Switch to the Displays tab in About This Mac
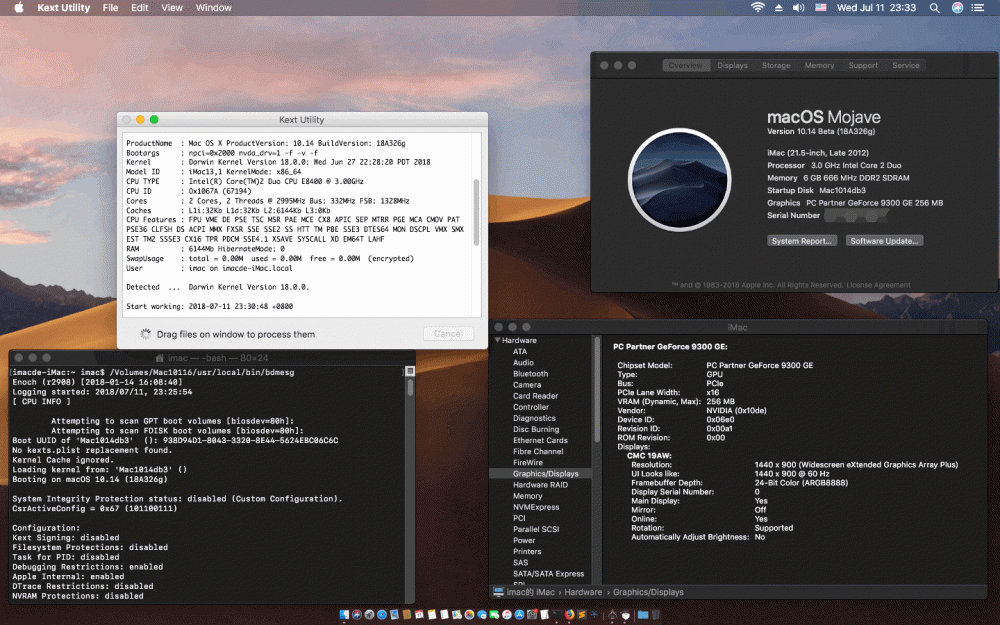 (732, 65)
